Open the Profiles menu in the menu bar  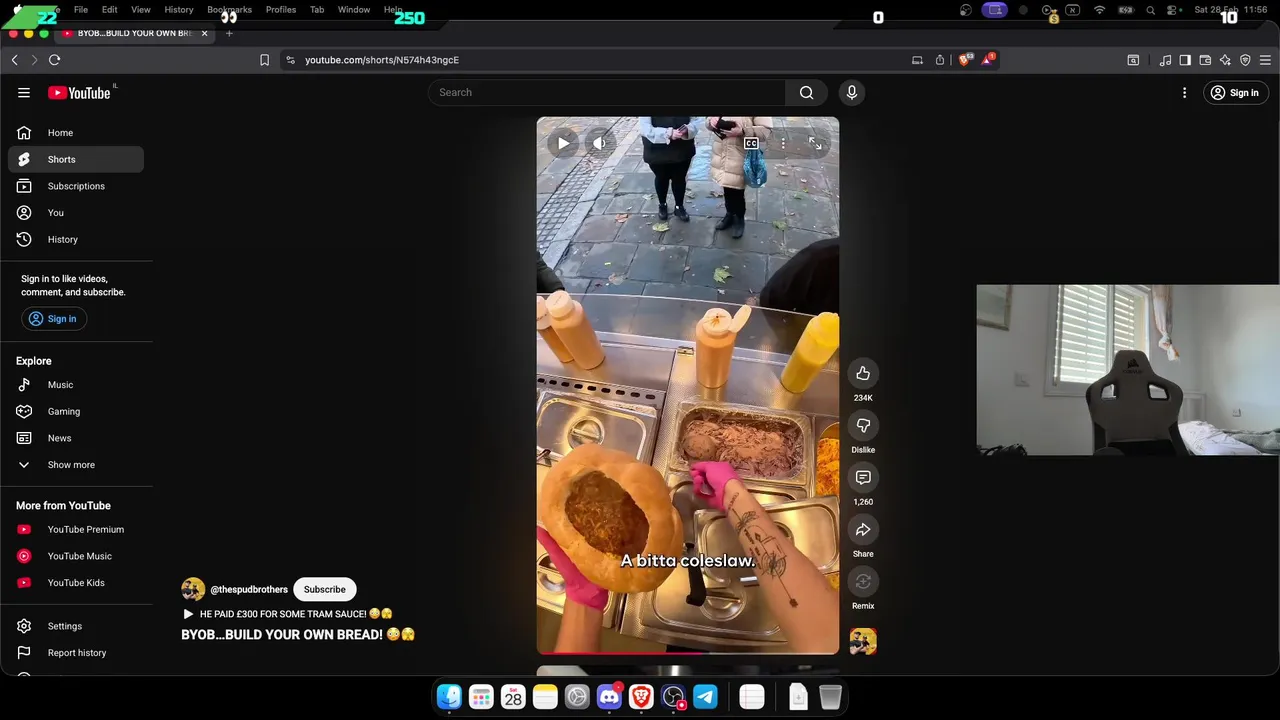pos(281,10)
